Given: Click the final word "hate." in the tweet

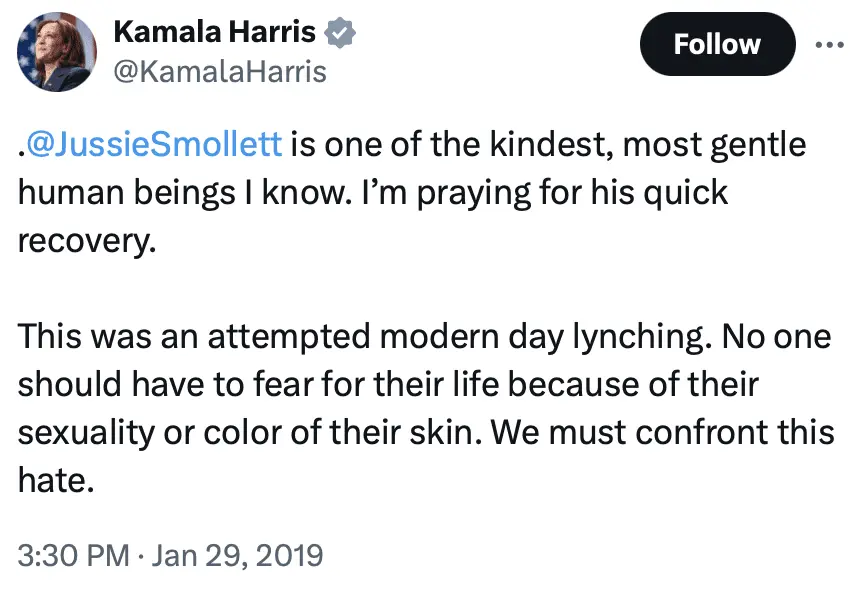Looking at the screenshot, I should coord(56,480).
